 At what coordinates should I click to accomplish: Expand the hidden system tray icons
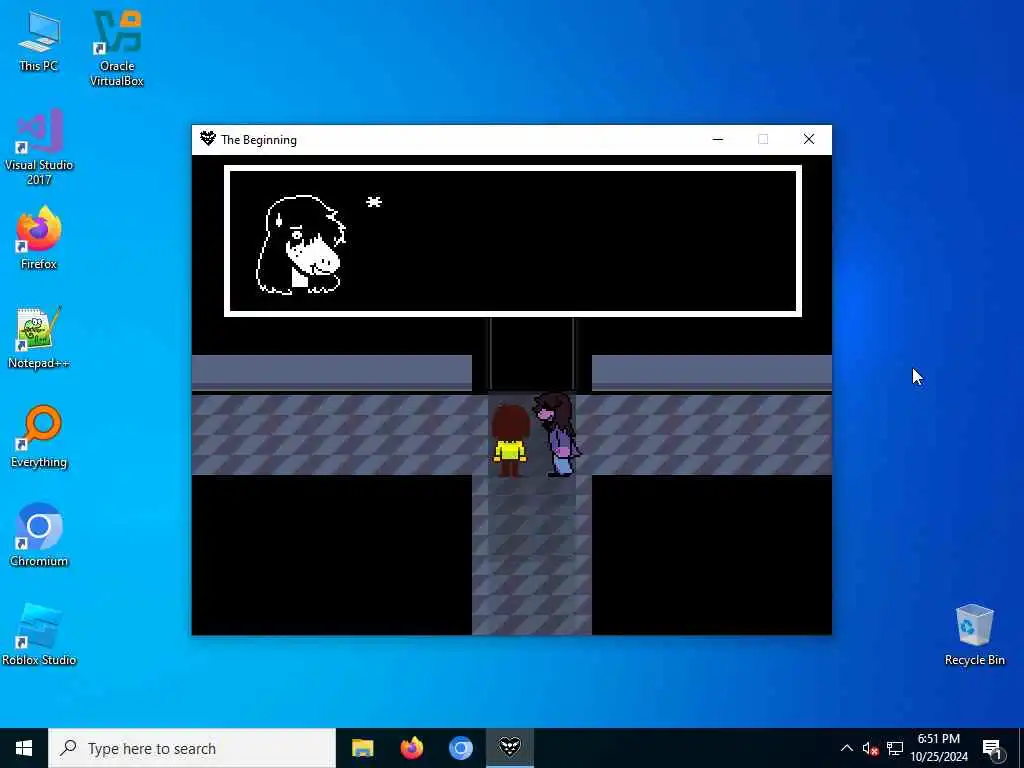tap(846, 748)
